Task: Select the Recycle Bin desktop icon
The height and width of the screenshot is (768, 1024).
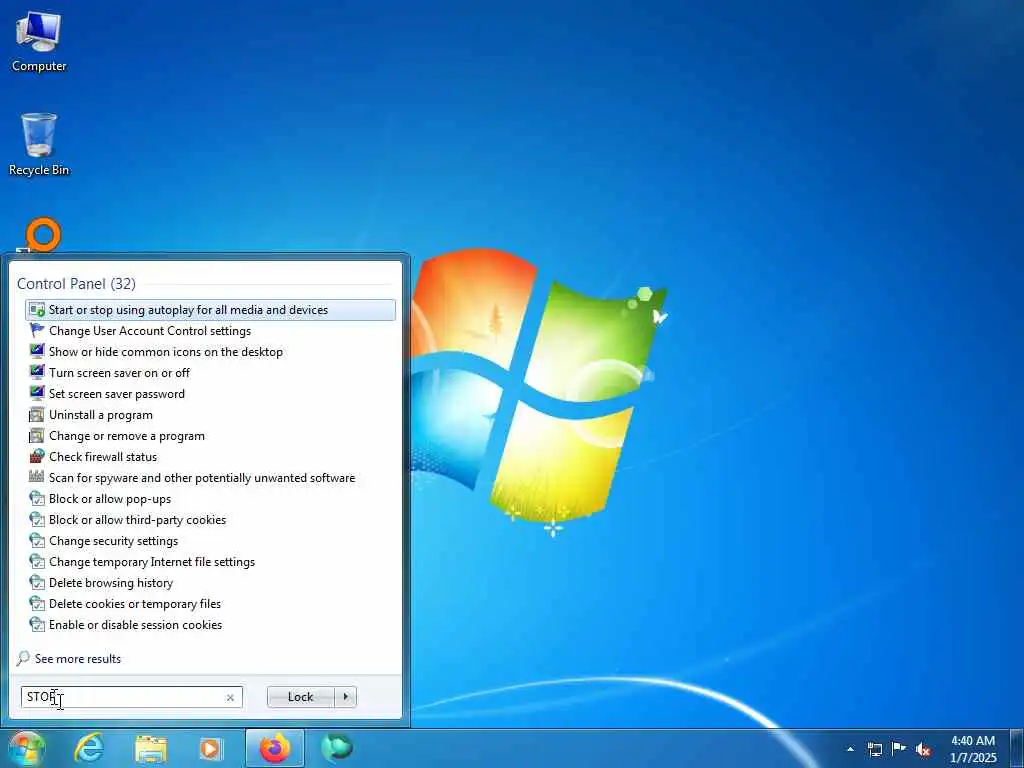Action: [39, 145]
